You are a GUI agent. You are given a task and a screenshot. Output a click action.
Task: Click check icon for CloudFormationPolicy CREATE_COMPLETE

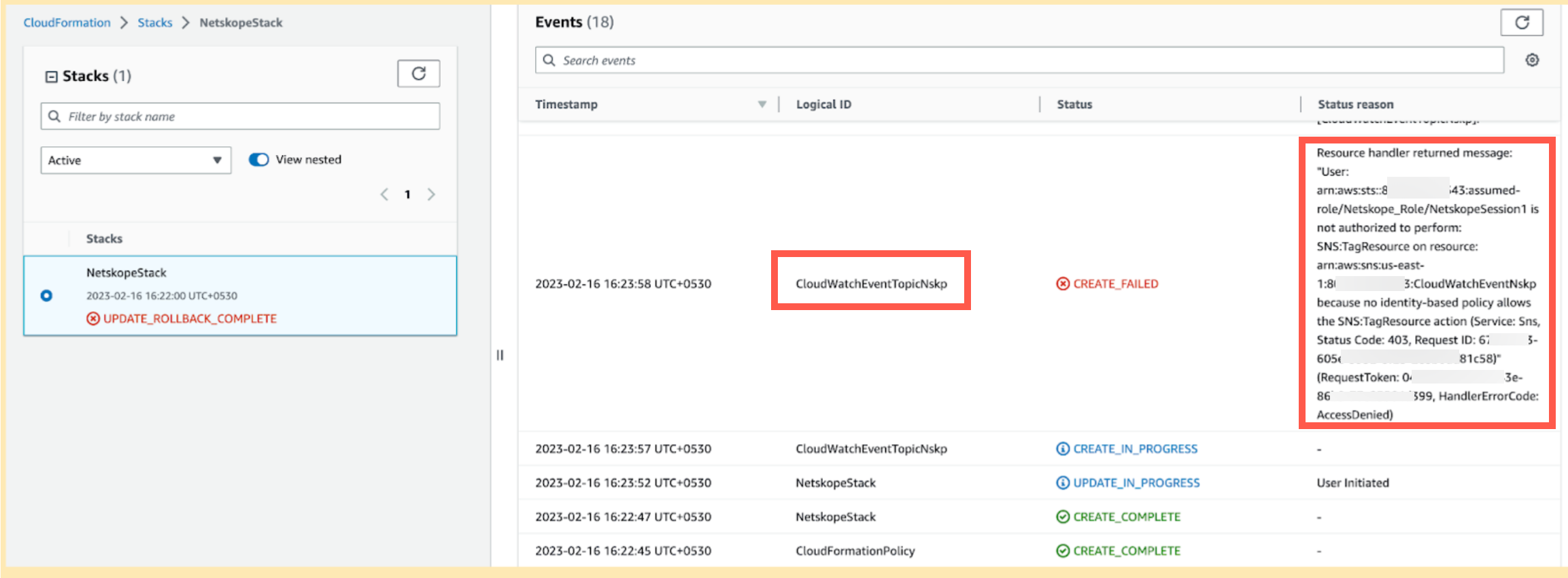1062,551
